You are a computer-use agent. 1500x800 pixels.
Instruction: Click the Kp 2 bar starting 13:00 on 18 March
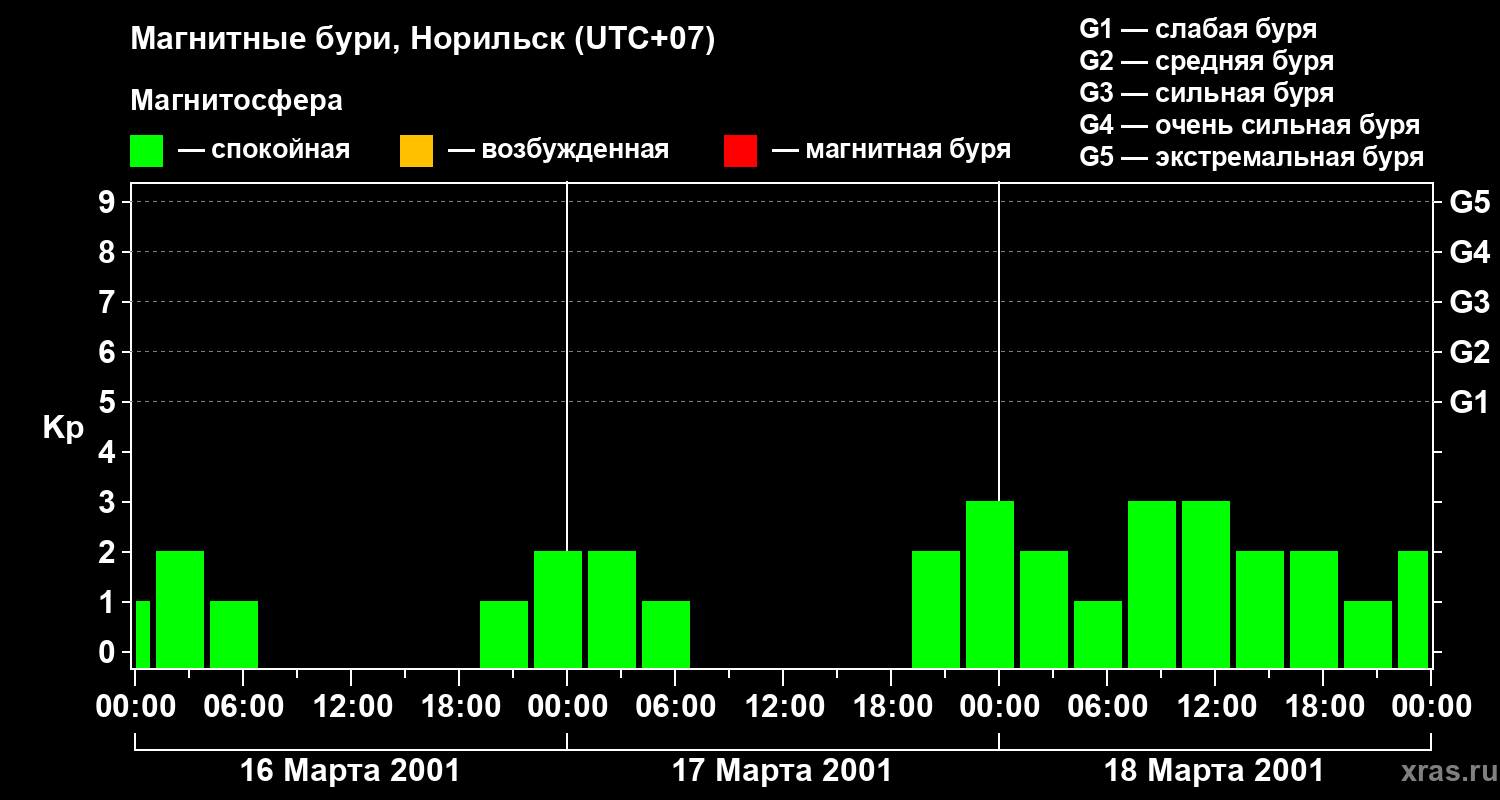point(1260,609)
